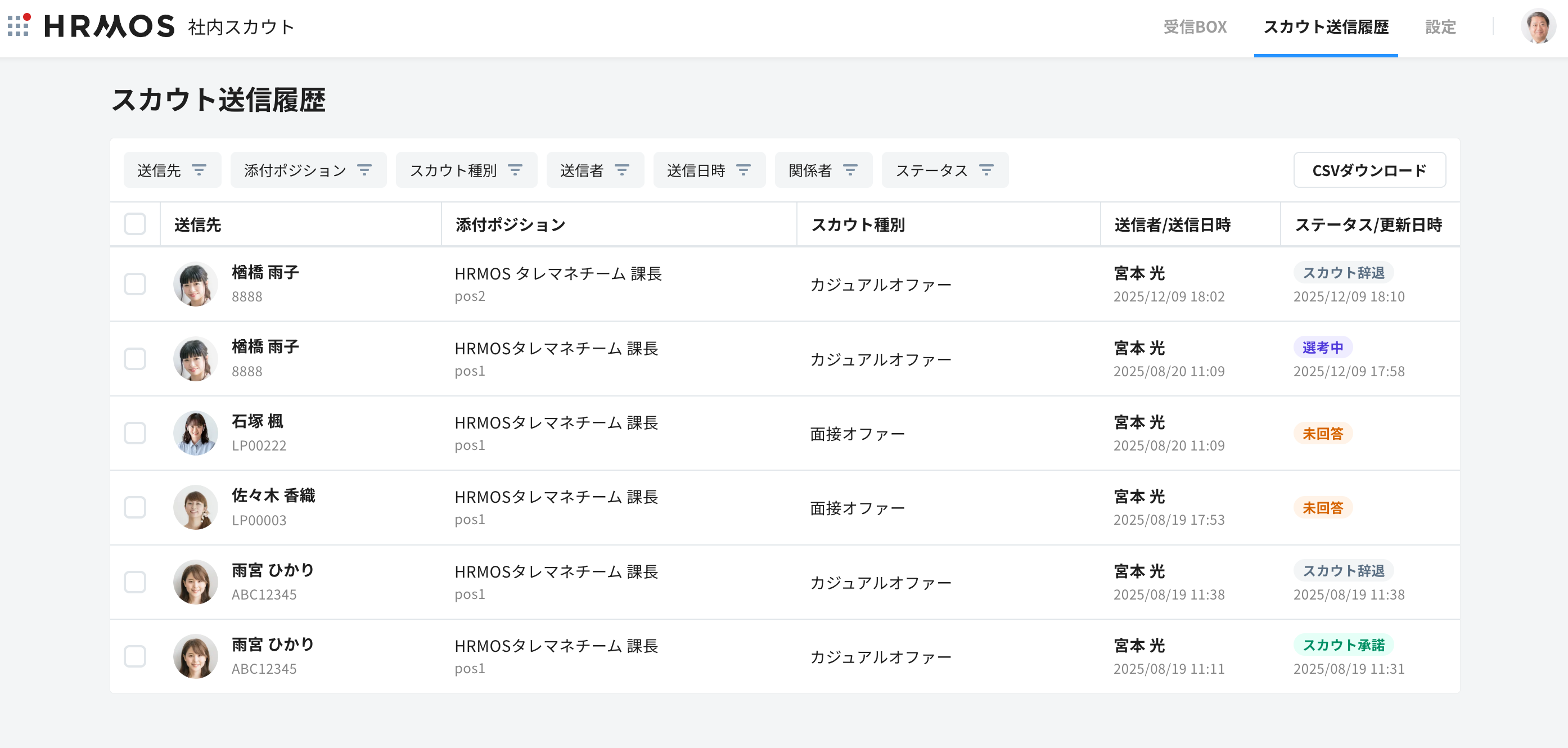Open the apps grid menu icon
This screenshot has height=748, width=1568.
coord(18,26)
